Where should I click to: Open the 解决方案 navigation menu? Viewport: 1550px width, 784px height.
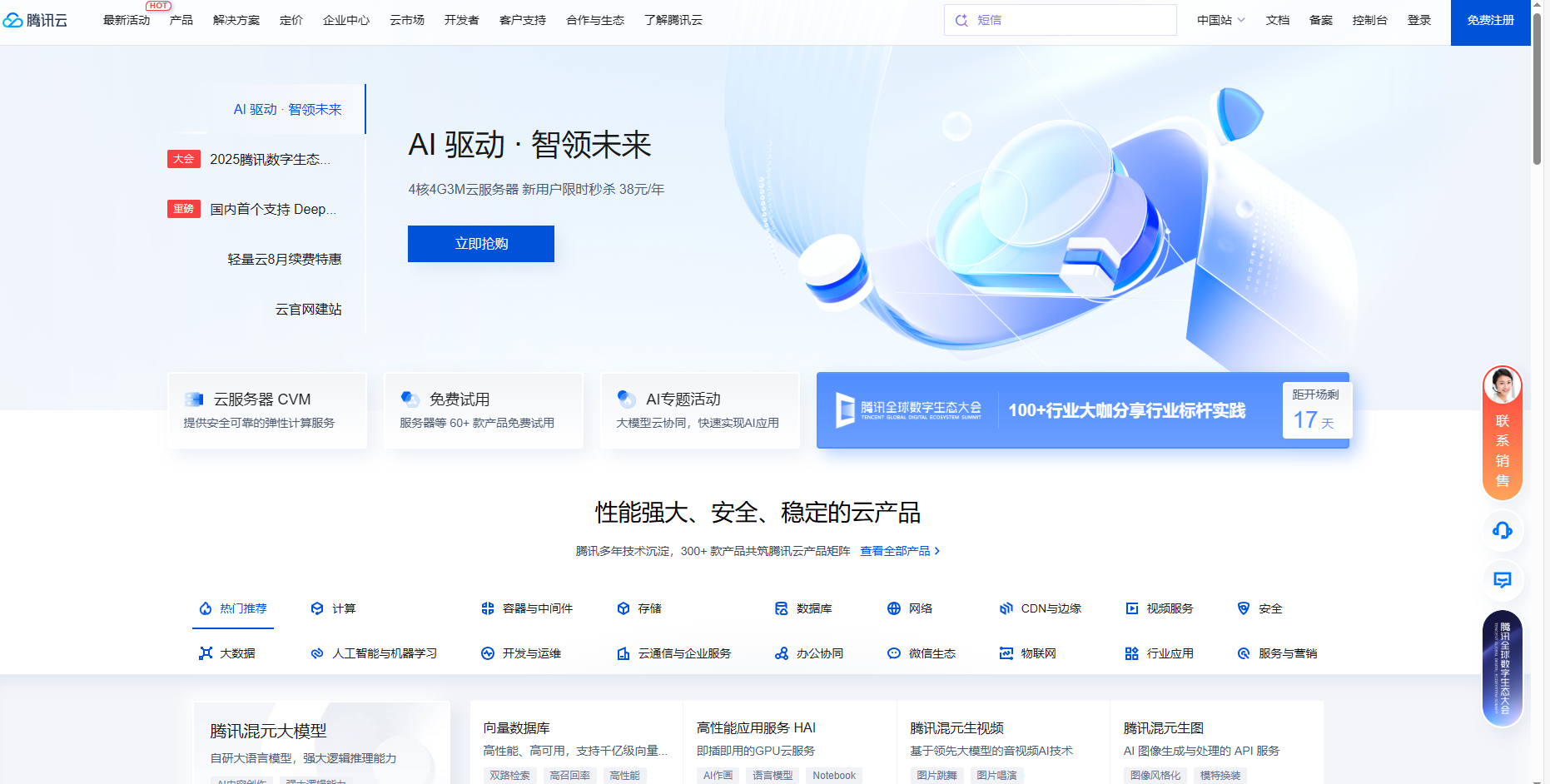click(236, 20)
